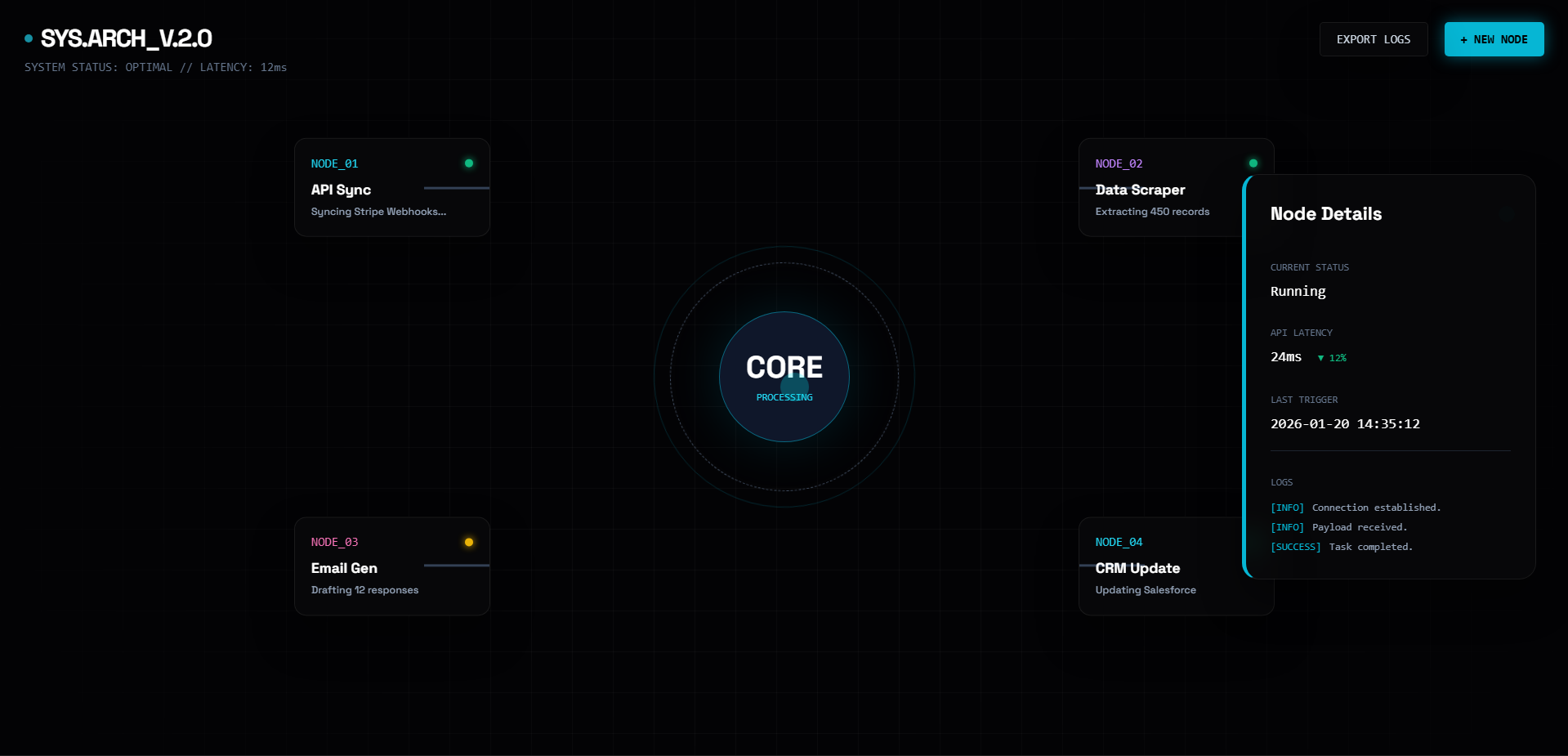Click the yellow status dot on NODE_03
This screenshot has height=756, width=1568.
469,542
